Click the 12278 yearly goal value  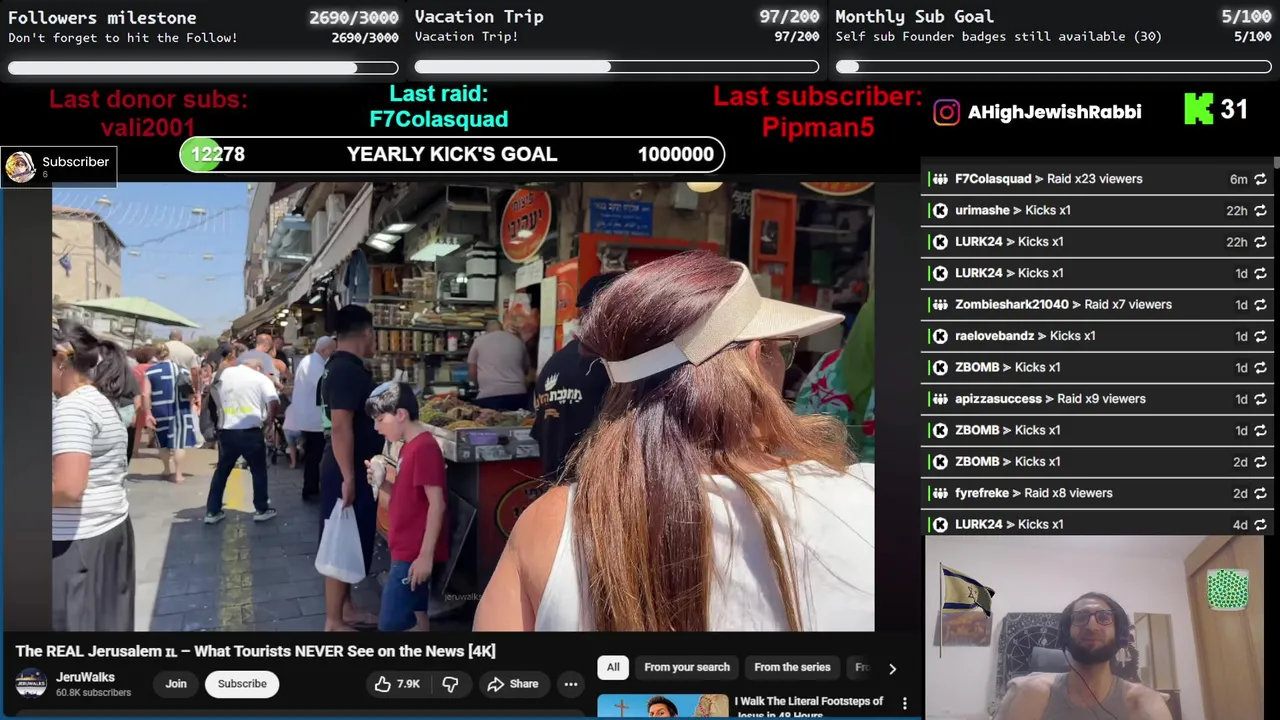tap(218, 154)
